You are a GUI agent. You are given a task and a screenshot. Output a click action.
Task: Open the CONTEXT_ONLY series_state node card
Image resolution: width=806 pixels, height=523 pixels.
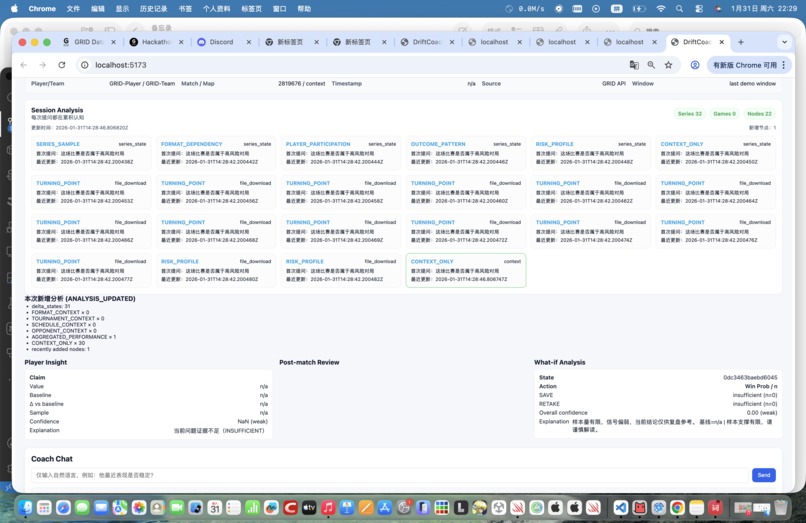tap(716, 153)
